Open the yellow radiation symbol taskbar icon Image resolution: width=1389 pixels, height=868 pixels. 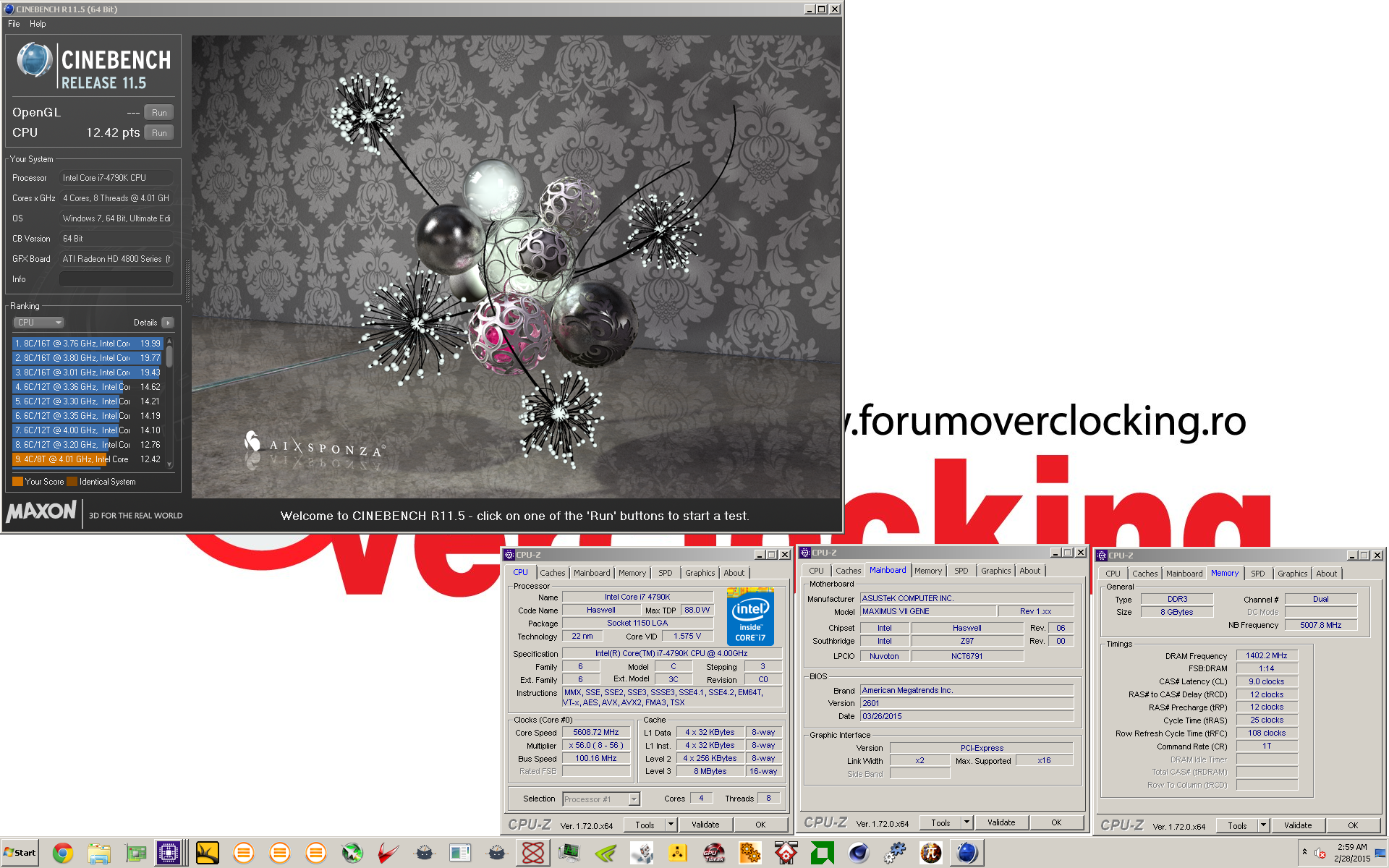pyautogui.click(x=678, y=853)
